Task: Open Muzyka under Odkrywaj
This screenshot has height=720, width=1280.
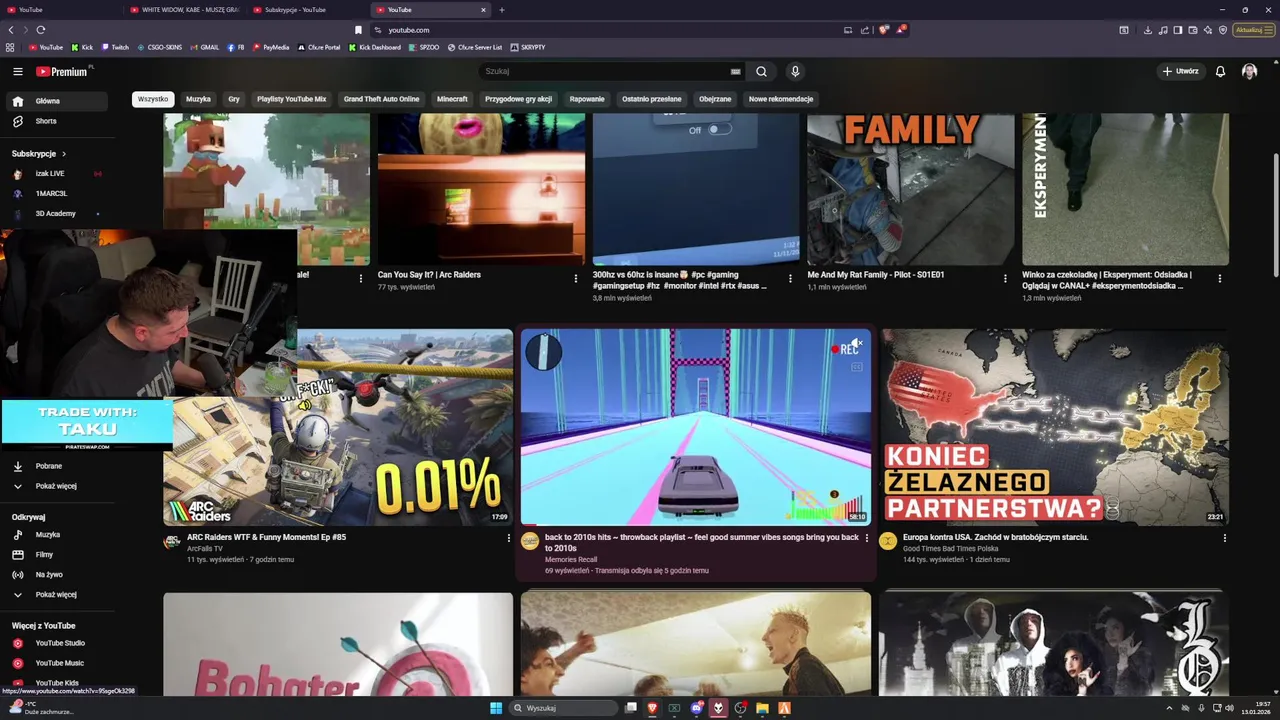Action: [x=59, y=535]
